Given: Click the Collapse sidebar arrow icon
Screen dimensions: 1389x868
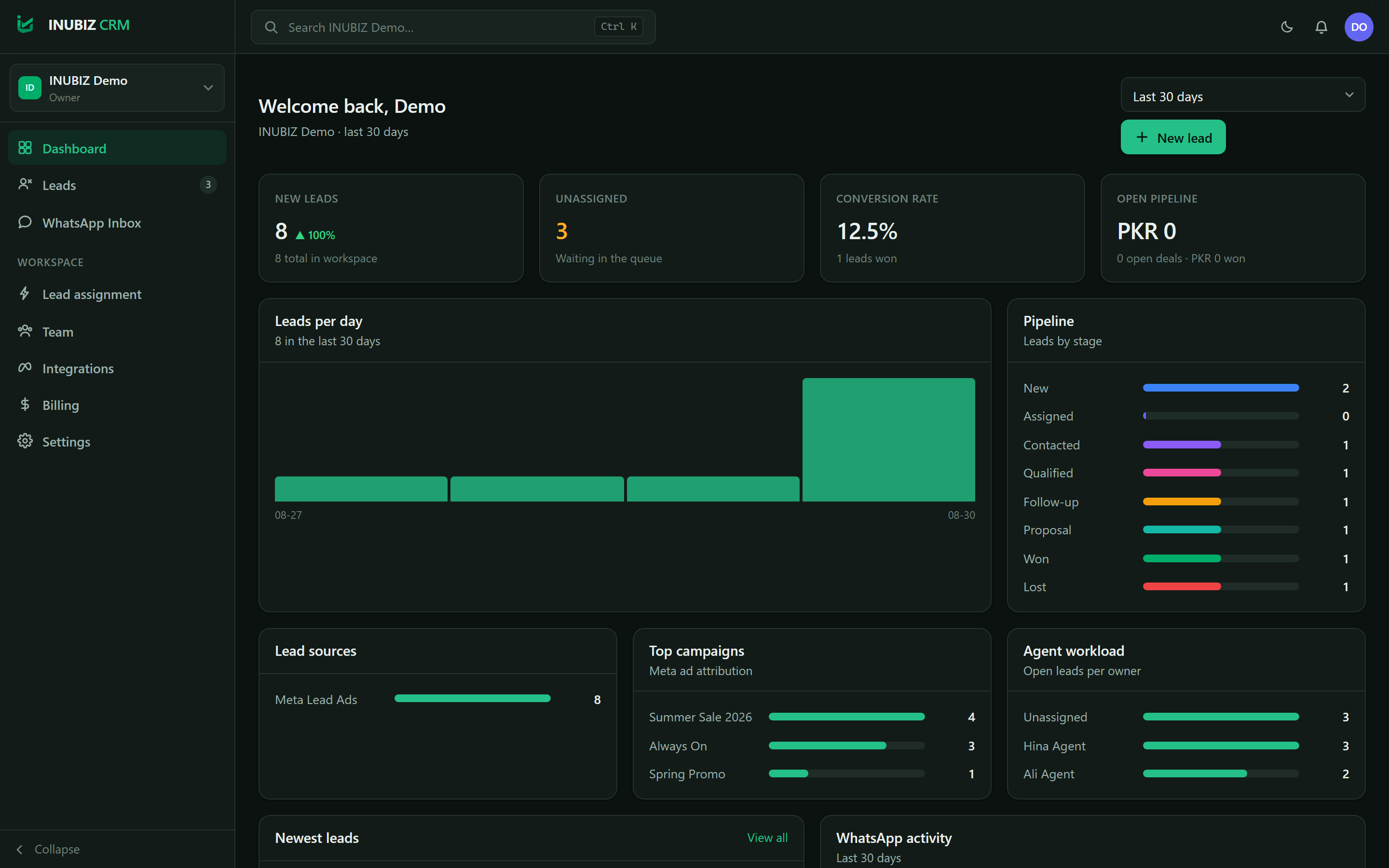Looking at the screenshot, I should point(20,849).
